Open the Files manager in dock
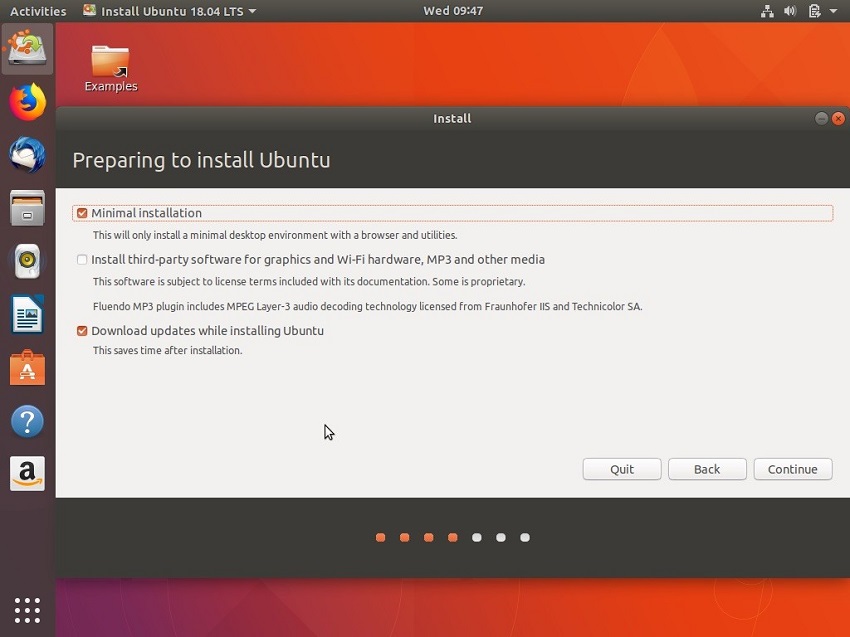The height and width of the screenshot is (637, 850). coord(27,209)
